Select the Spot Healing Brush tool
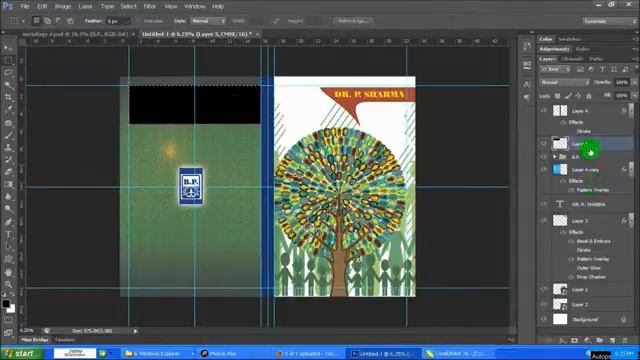Viewport: 640px width, 360px height. pos(8,123)
